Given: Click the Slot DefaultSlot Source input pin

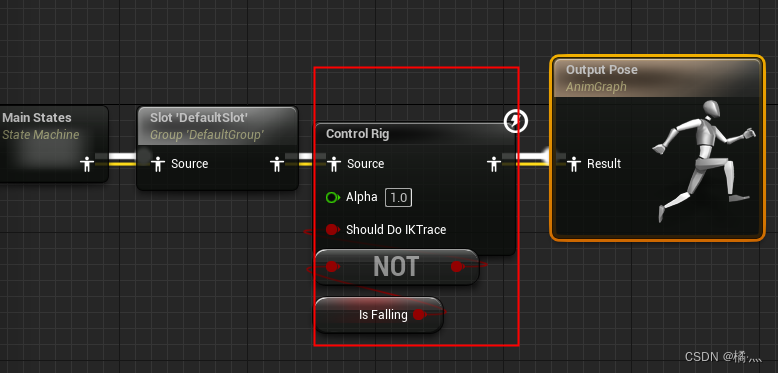Looking at the screenshot, I should (x=158, y=164).
